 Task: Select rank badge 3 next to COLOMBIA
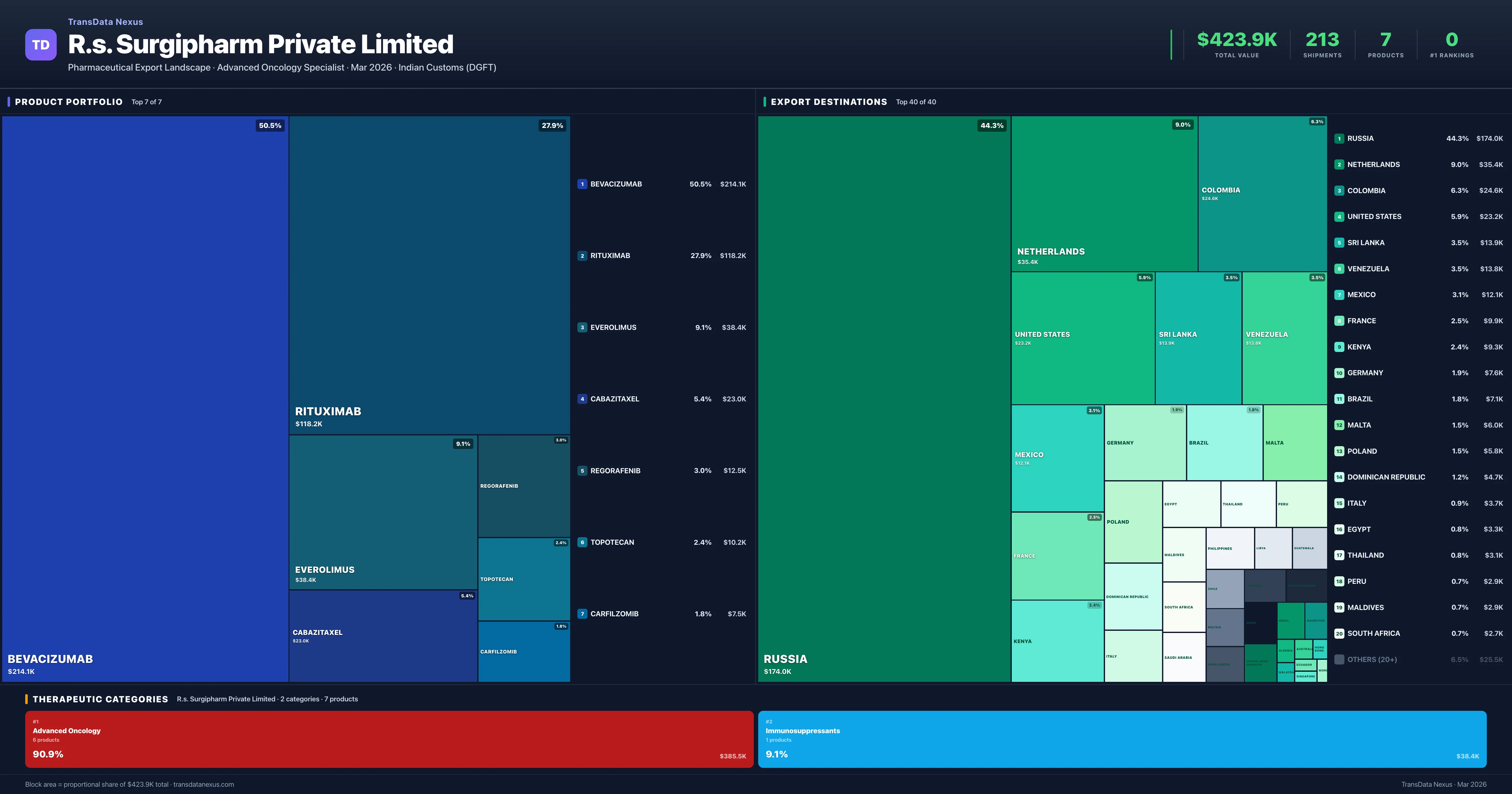tap(1340, 190)
